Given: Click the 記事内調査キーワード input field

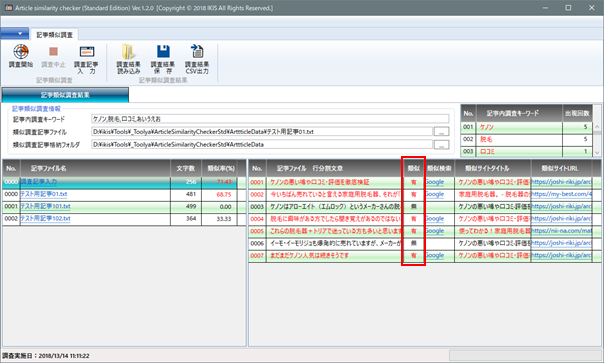Looking at the screenshot, I should pos(270,119).
